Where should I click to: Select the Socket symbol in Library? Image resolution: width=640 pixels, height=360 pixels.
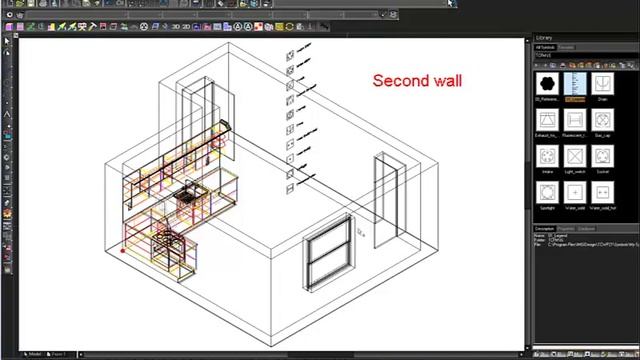602,156
